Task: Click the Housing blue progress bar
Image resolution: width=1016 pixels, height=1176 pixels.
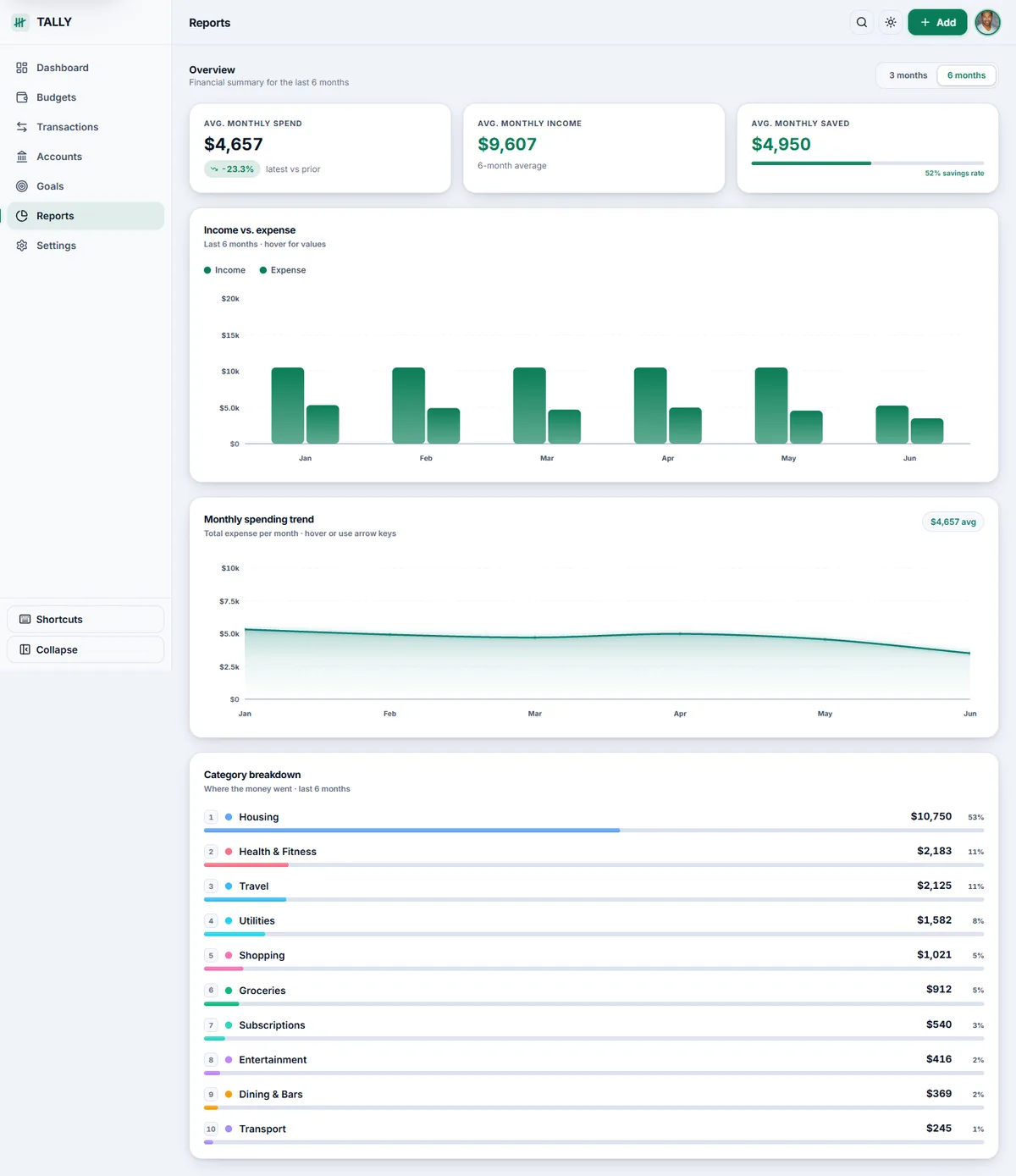Action: pyautogui.click(x=411, y=831)
